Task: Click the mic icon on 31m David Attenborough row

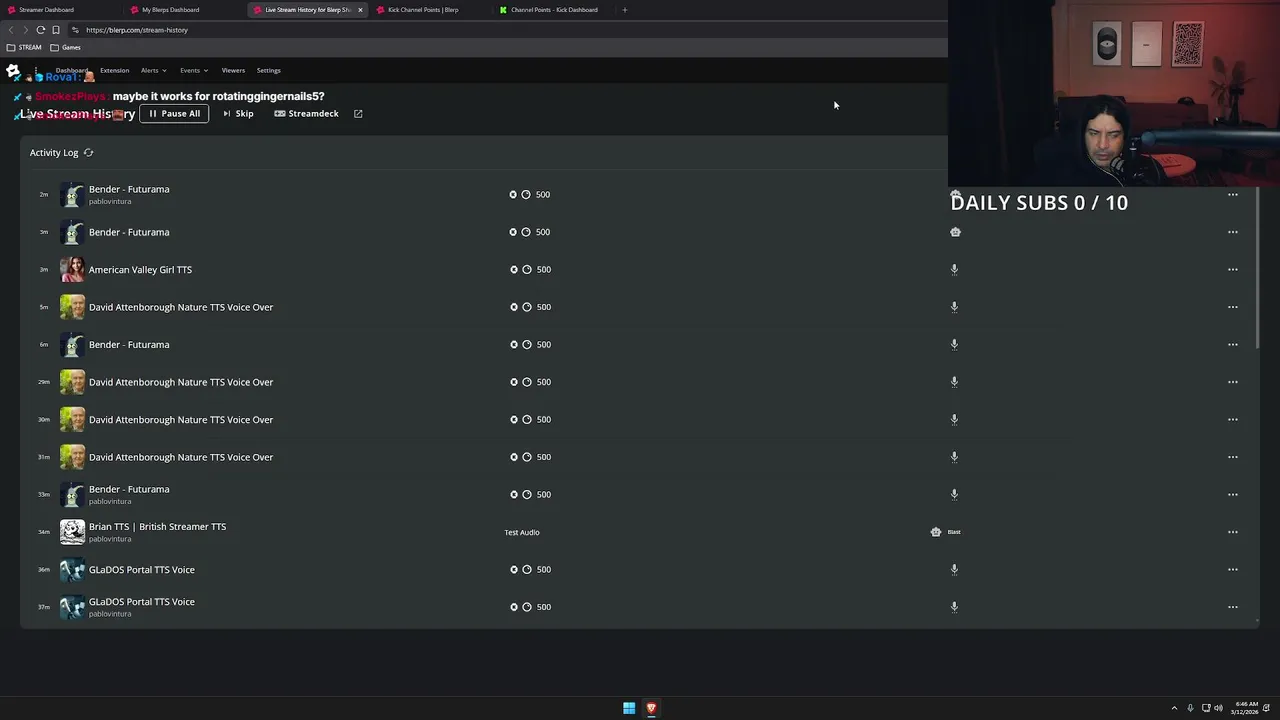Action: click(x=954, y=457)
